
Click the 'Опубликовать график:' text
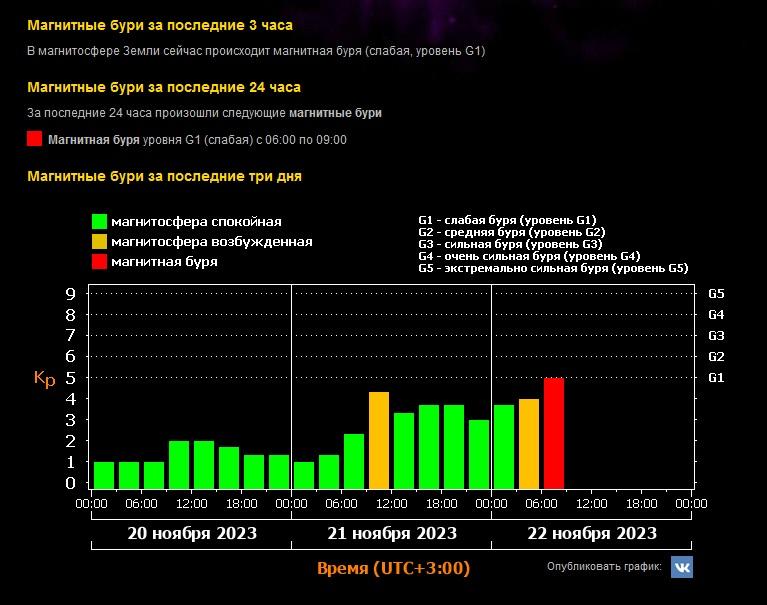point(604,567)
